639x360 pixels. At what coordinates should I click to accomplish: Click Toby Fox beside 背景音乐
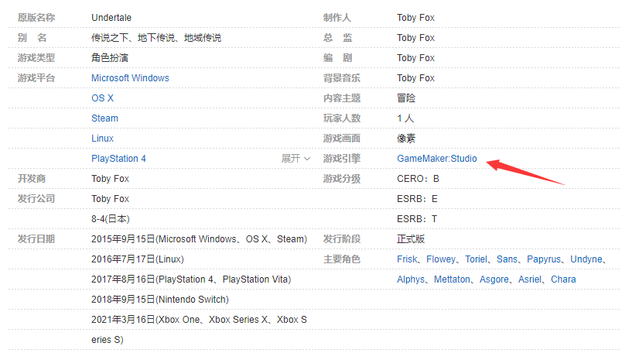(x=416, y=78)
